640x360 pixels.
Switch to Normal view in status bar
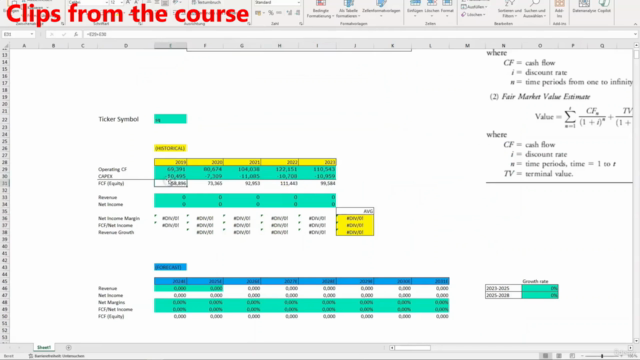(545, 356)
